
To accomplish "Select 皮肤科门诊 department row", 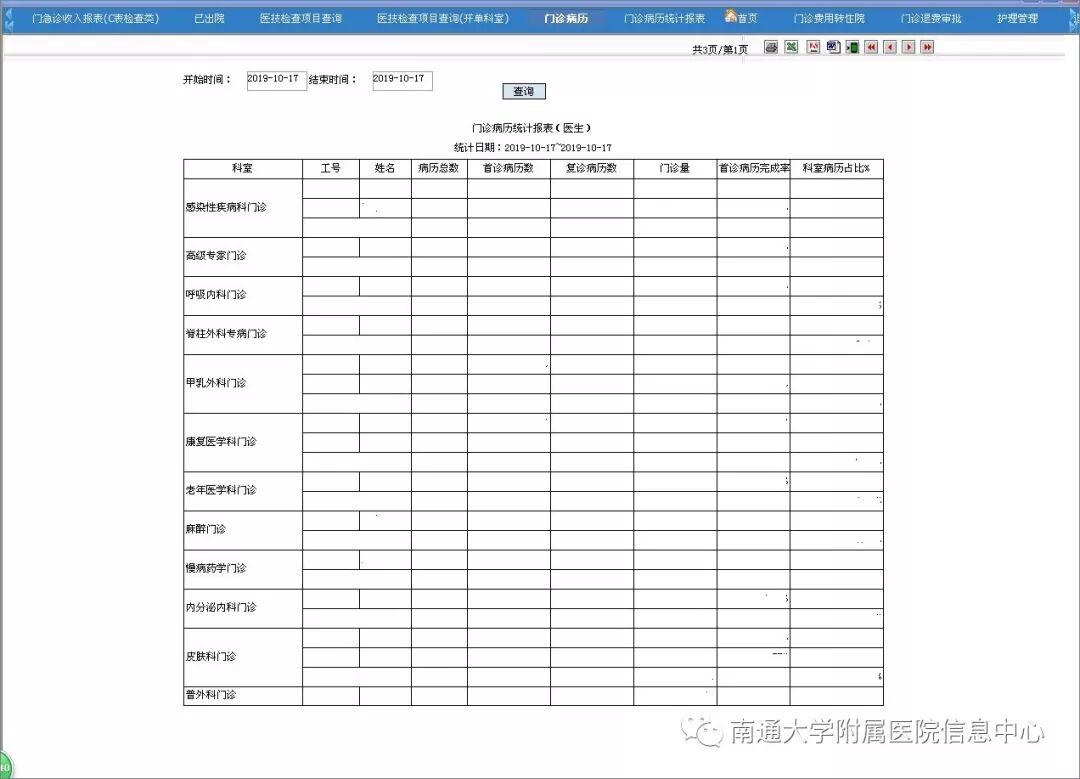I will pos(242,658).
